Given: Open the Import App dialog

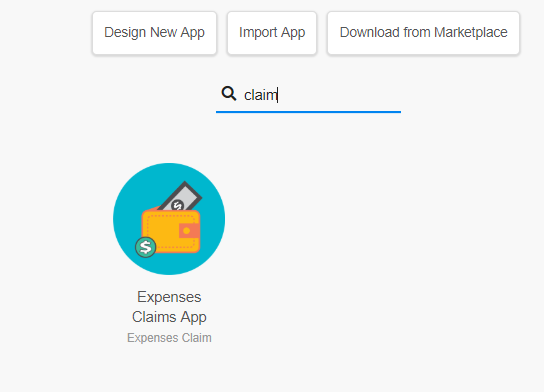Looking at the screenshot, I should tap(272, 33).
